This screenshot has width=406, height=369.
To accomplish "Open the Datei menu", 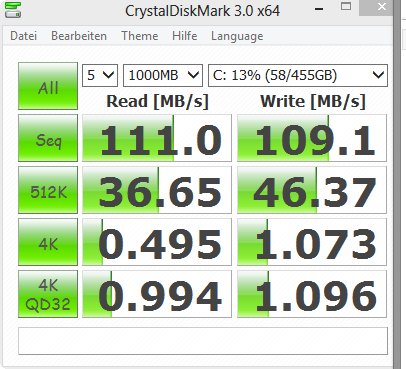I will (x=23, y=36).
